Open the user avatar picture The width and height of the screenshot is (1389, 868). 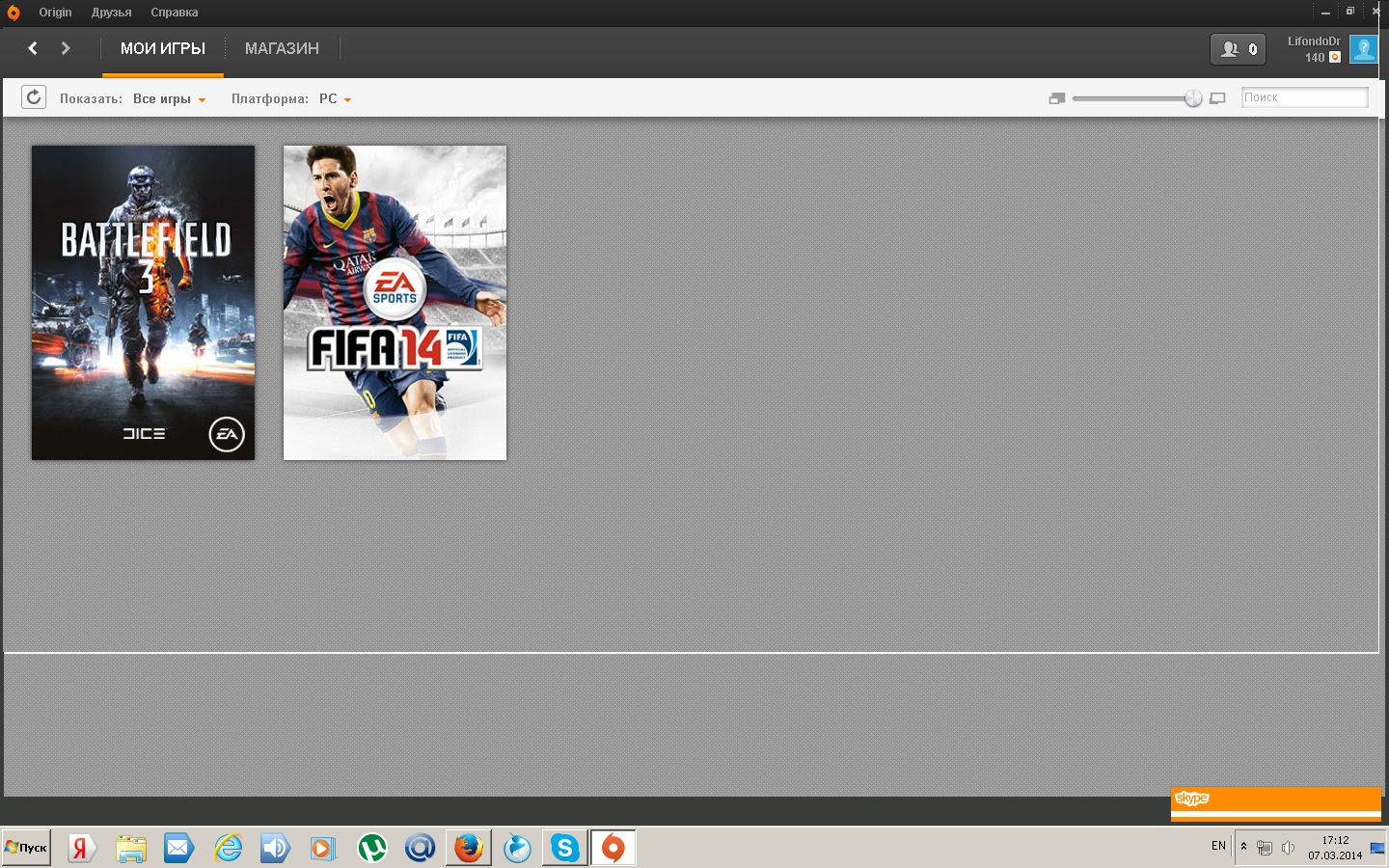[1364, 49]
